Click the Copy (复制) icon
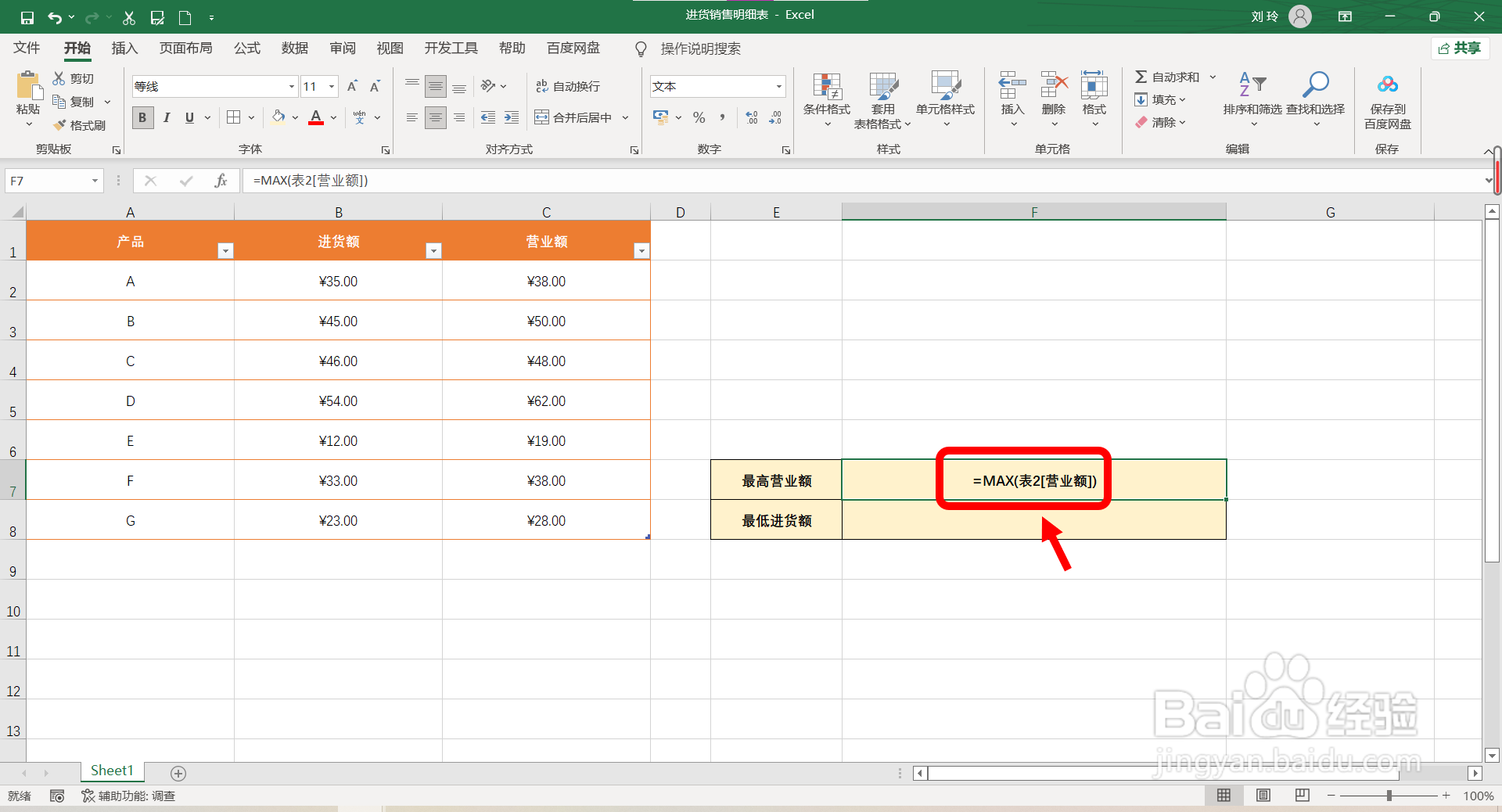Screen dimensions: 1502x812 59,102
